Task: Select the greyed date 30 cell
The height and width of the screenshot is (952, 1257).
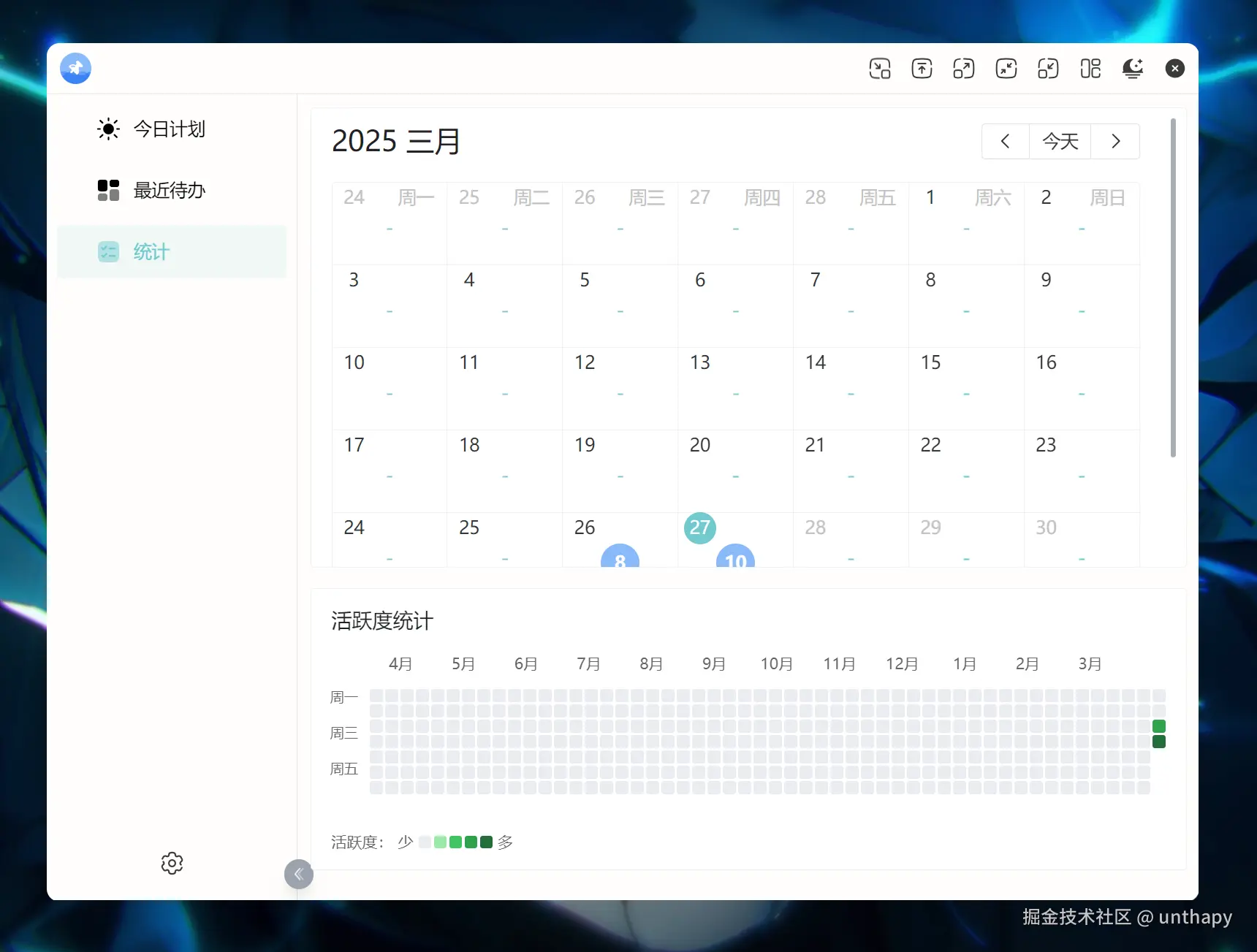Action: (1082, 540)
